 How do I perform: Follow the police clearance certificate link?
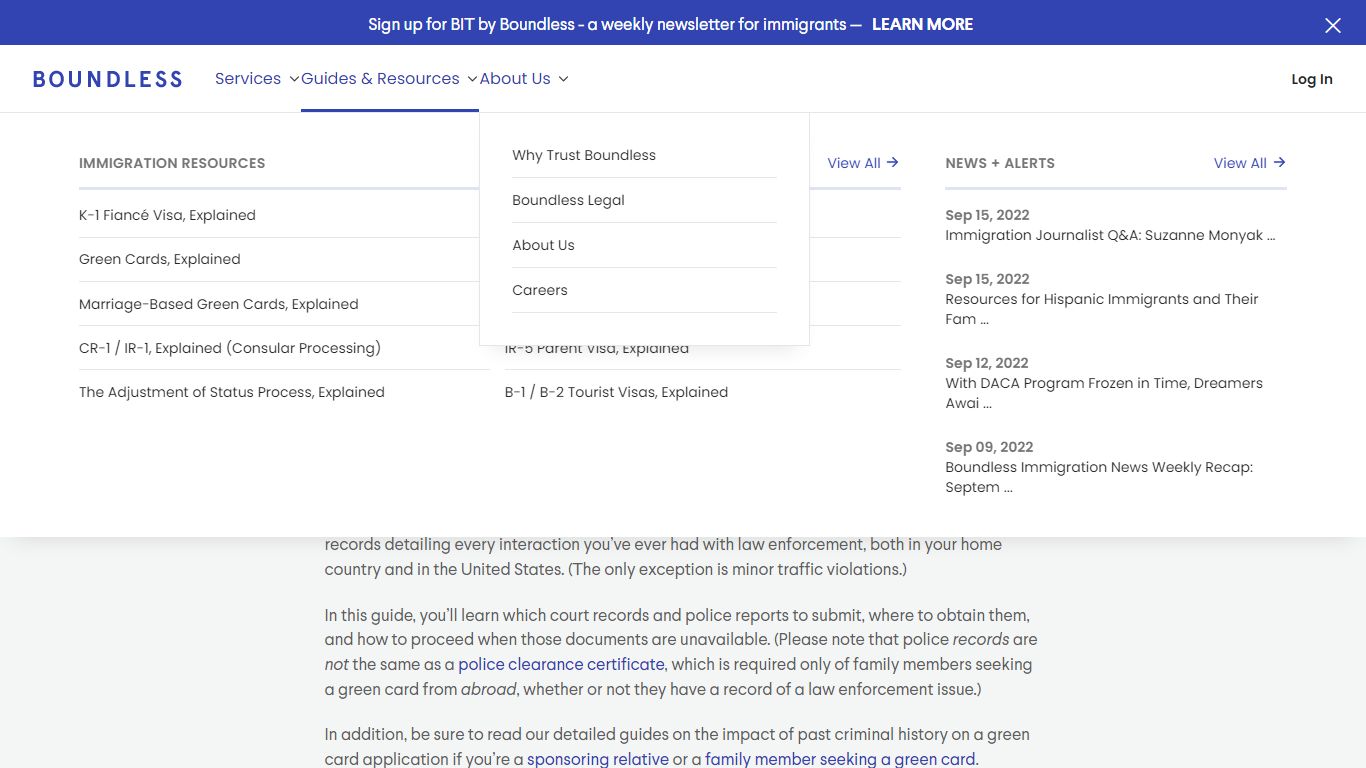(561, 664)
